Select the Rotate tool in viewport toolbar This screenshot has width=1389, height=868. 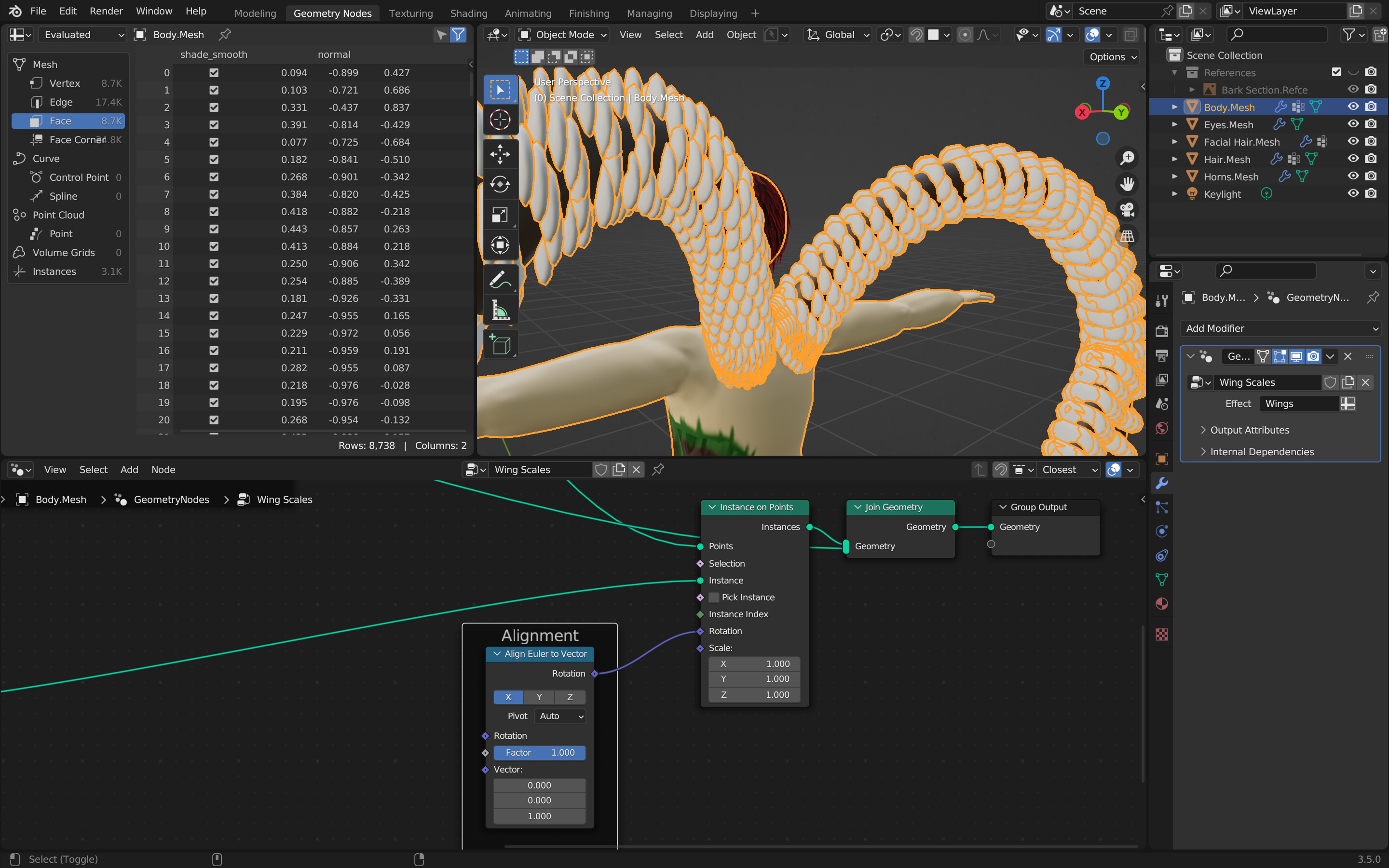point(499,184)
